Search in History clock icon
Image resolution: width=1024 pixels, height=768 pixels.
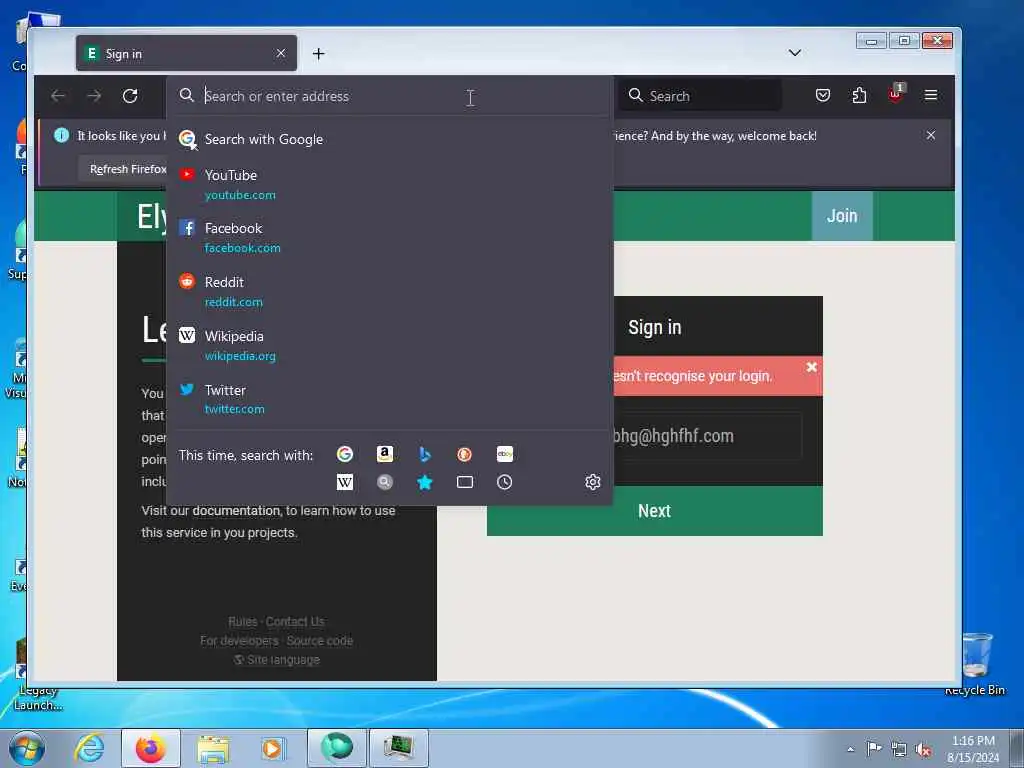504,482
